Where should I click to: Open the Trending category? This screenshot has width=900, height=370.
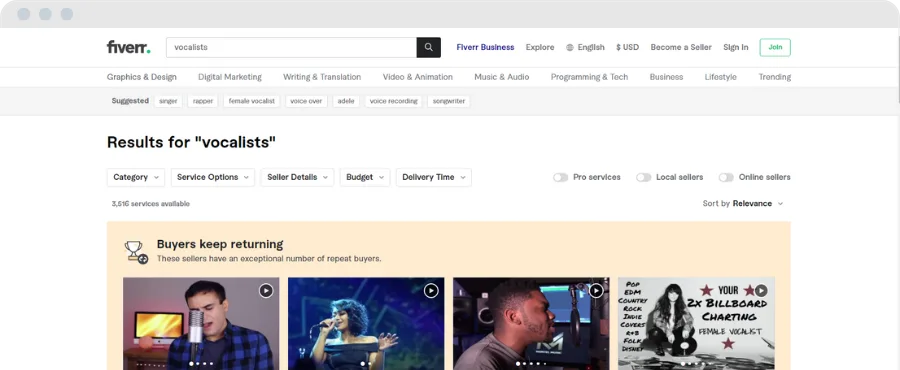click(775, 77)
